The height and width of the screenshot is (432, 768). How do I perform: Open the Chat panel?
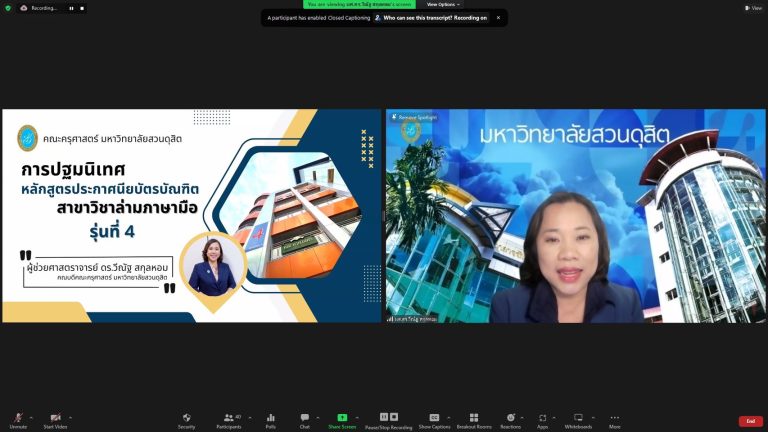click(x=305, y=420)
